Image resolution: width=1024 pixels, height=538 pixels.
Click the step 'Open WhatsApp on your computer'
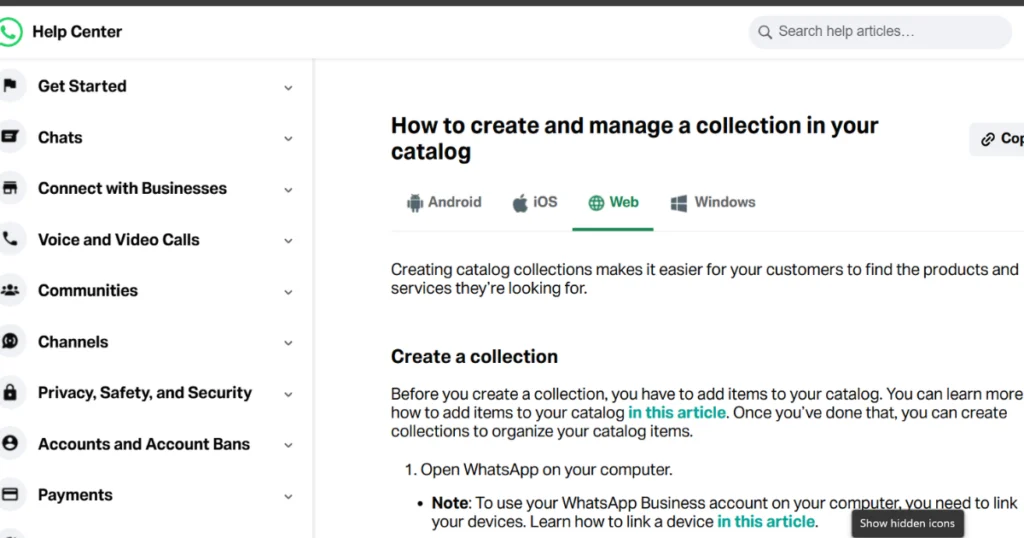click(x=546, y=469)
